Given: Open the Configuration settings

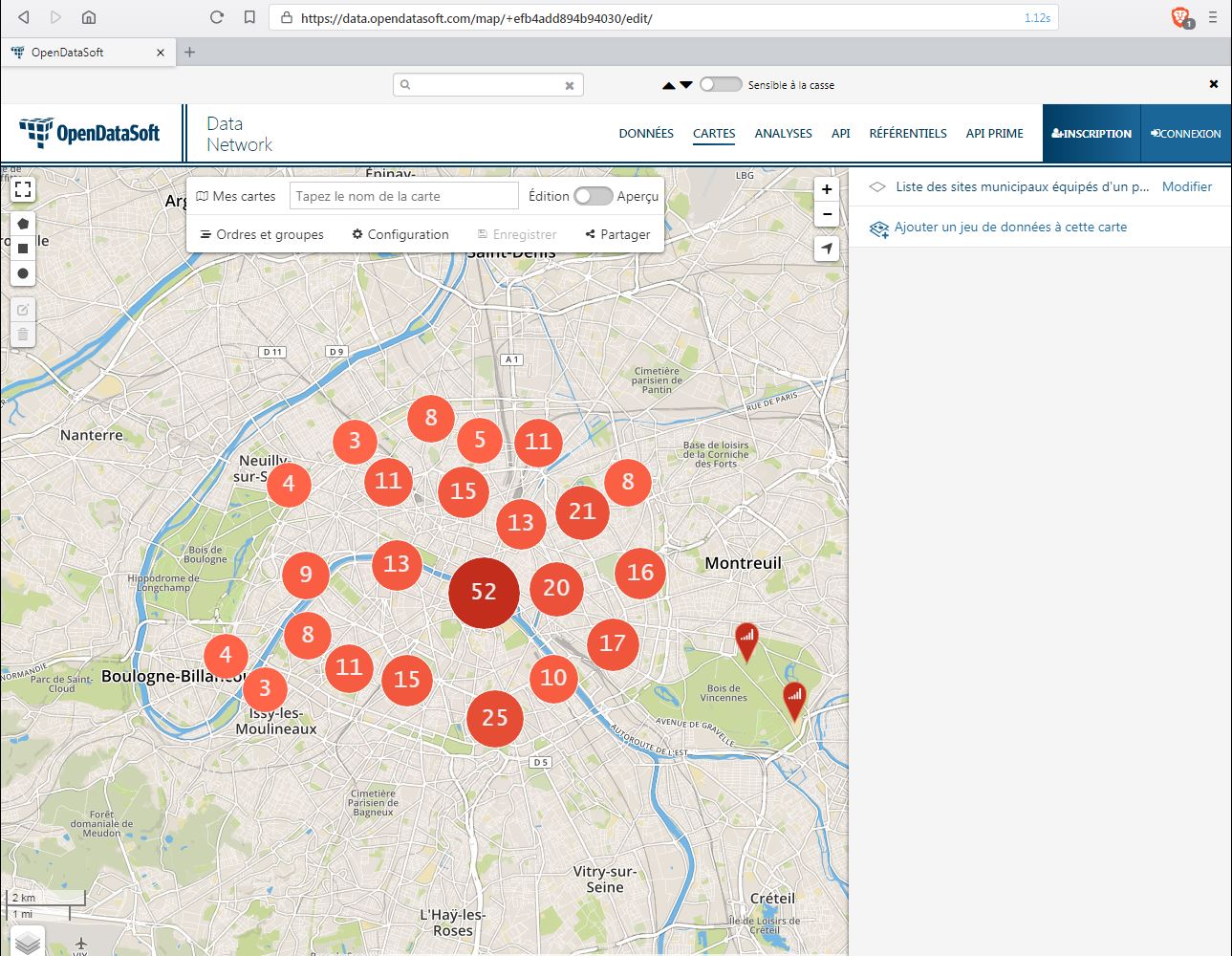Looking at the screenshot, I should click(x=400, y=234).
